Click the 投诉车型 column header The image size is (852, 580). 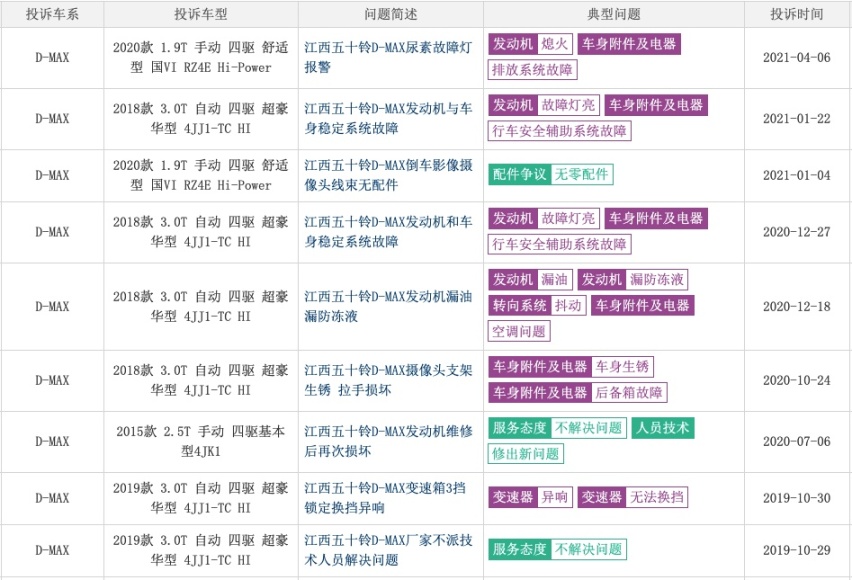pos(201,14)
